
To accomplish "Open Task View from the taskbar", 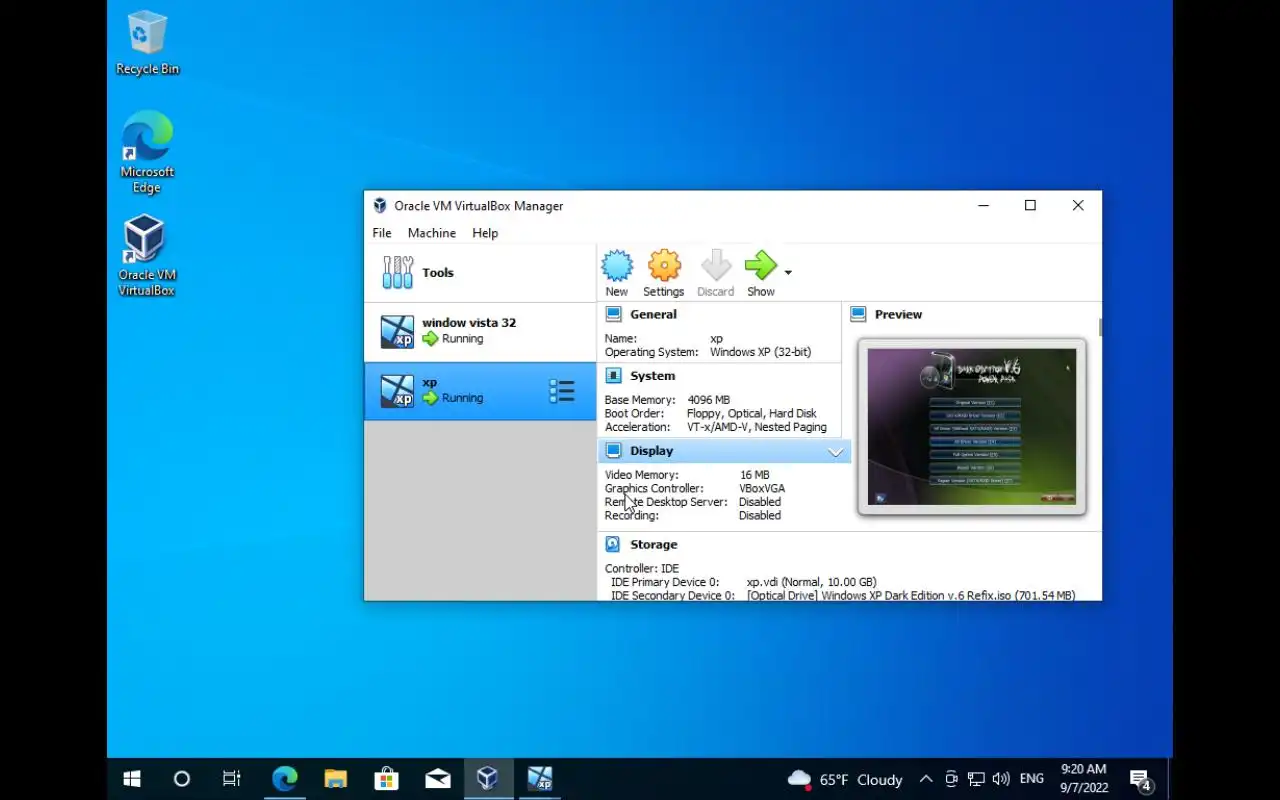I will [x=231, y=779].
